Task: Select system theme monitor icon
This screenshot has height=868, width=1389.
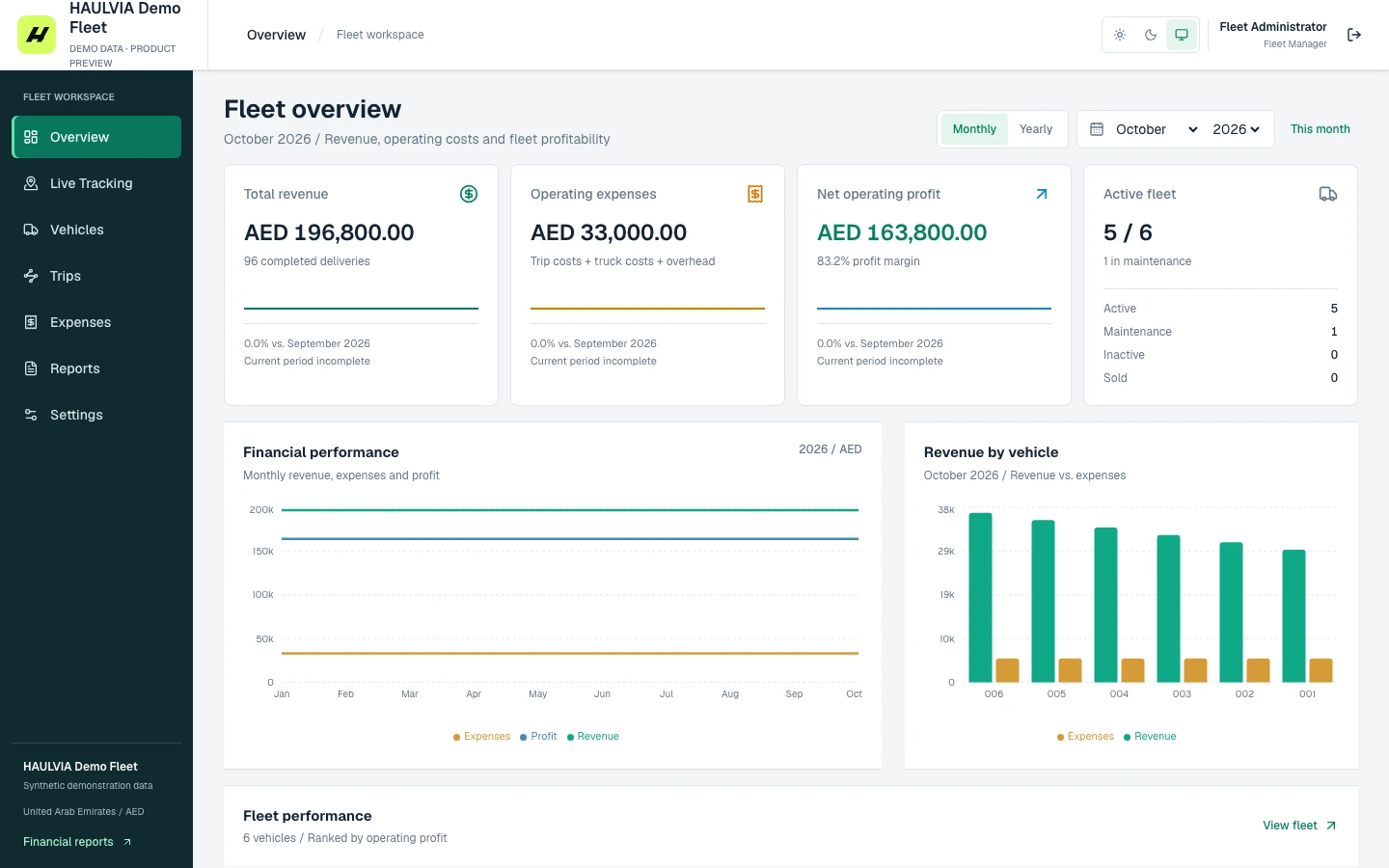Action: 1182,35
